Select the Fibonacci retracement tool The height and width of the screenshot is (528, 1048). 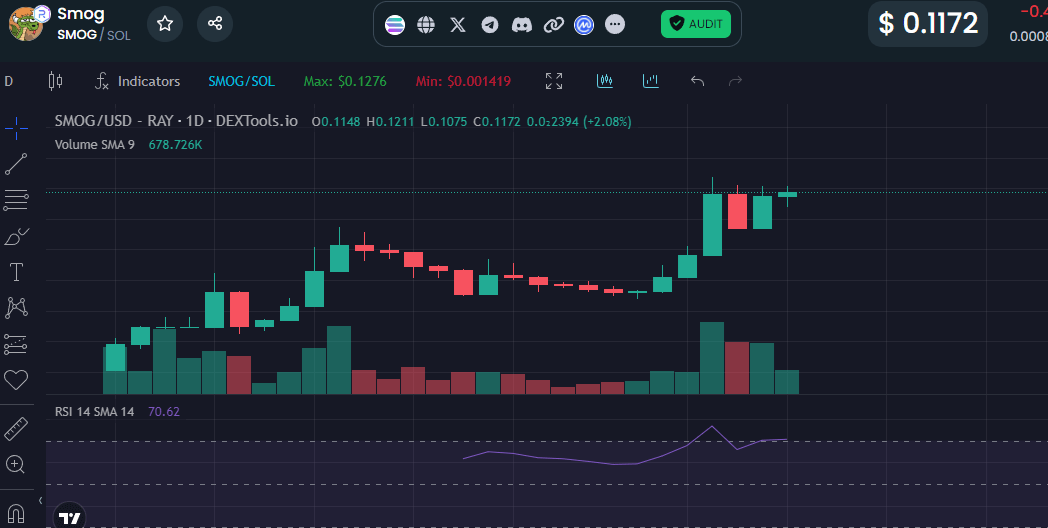[x=16, y=200]
